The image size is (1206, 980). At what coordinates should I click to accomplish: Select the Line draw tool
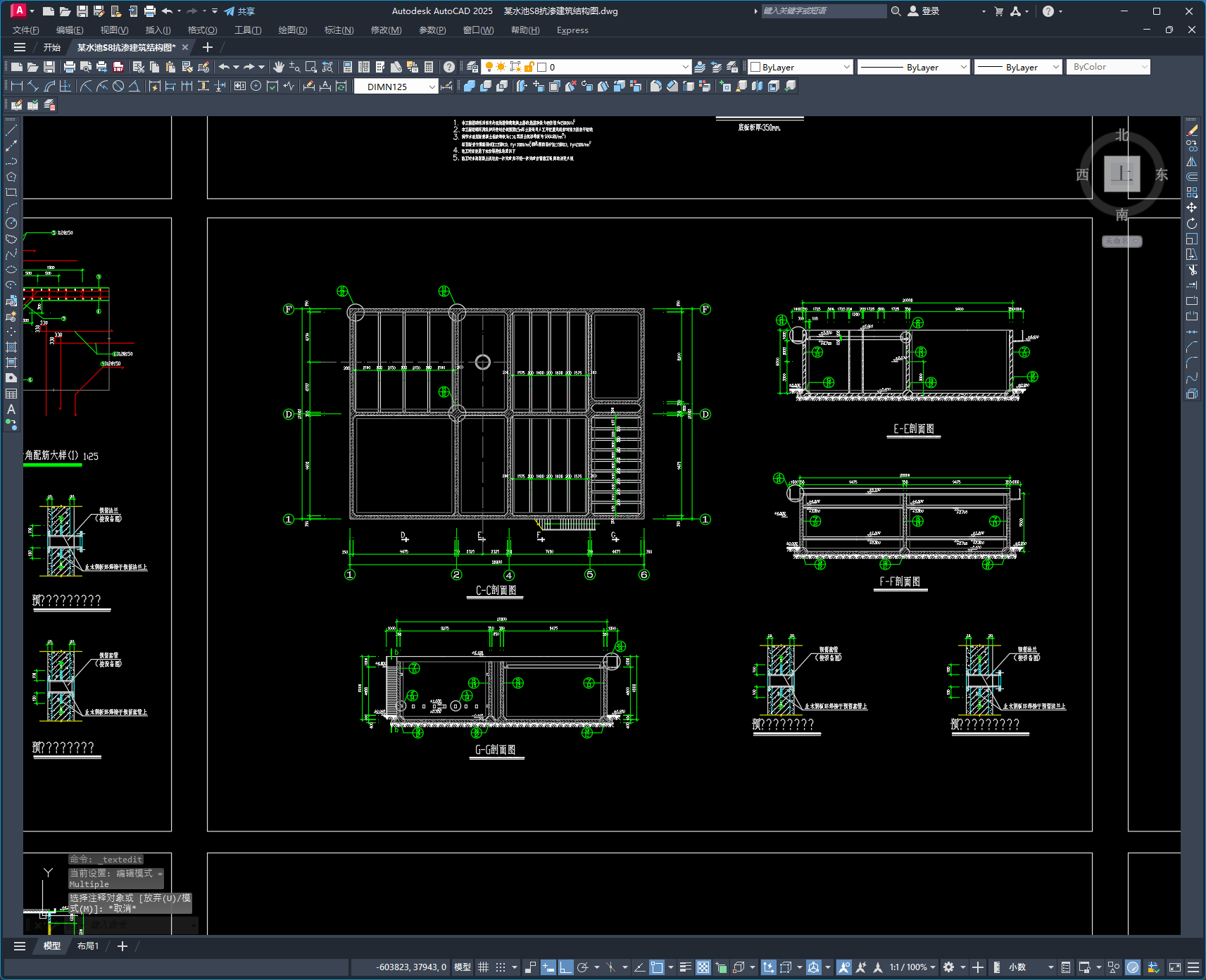(11, 130)
